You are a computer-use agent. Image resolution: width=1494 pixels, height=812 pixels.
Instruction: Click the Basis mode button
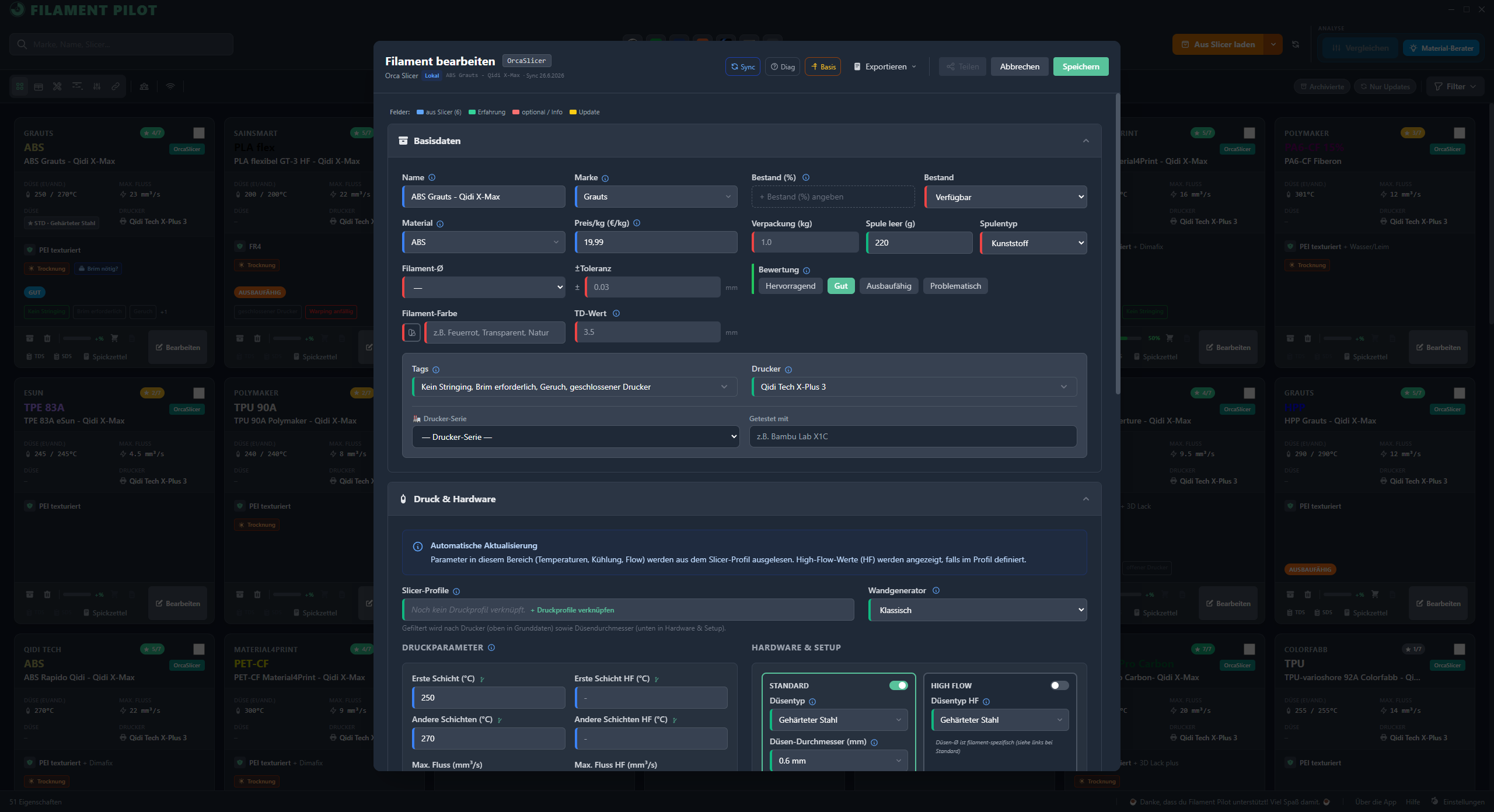pos(823,66)
